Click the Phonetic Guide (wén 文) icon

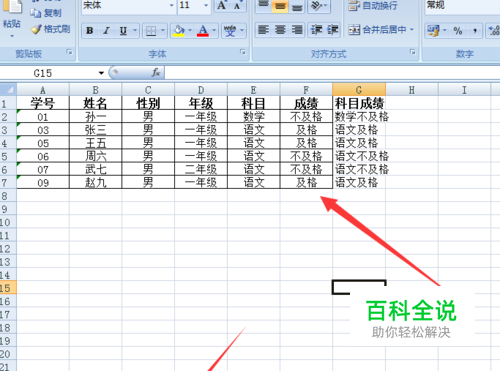tap(230, 31)
